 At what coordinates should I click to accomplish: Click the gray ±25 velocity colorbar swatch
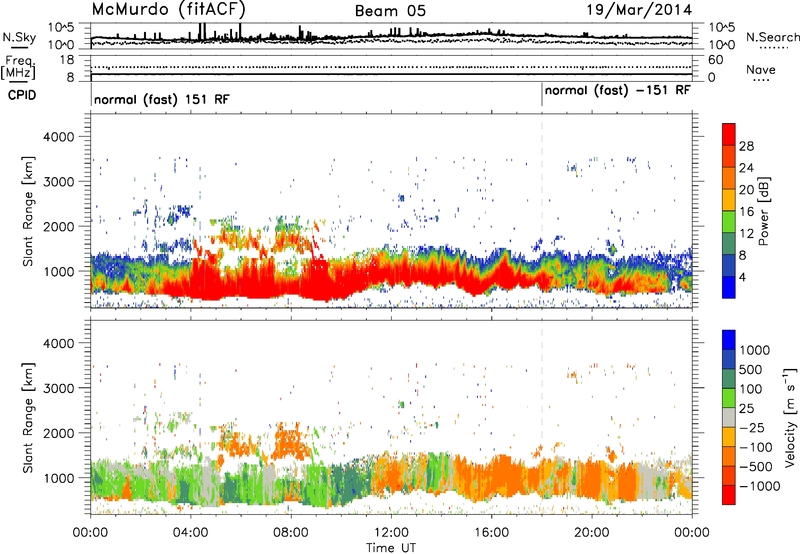(729, 418)
